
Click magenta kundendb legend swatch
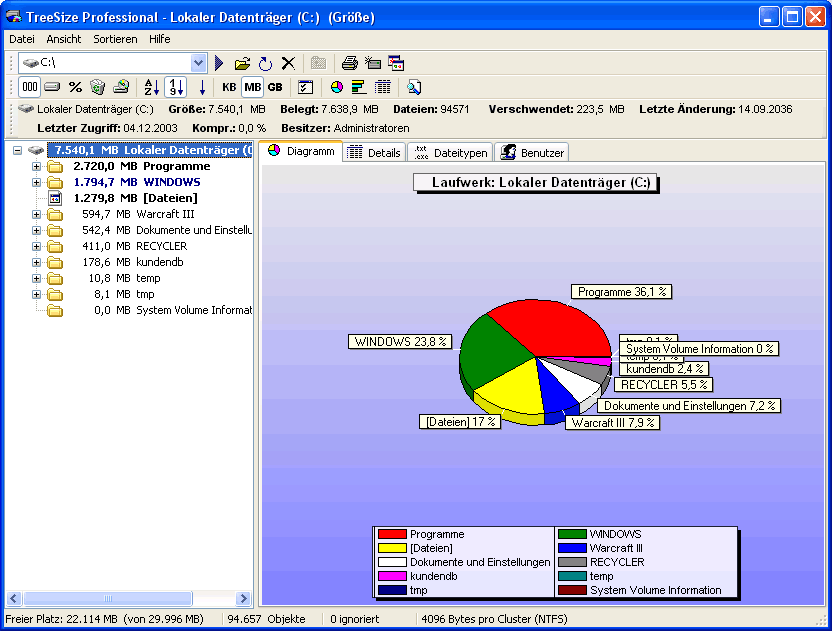[x=392, y=576]
